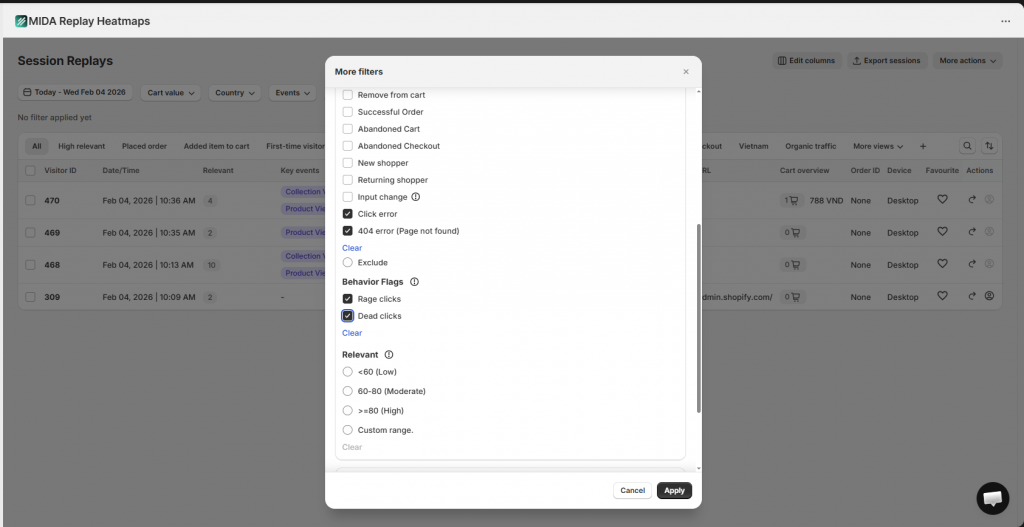Open the Cart value filter dropdown
Screen dimensions: 1024x527
click(x=173, y=93)
